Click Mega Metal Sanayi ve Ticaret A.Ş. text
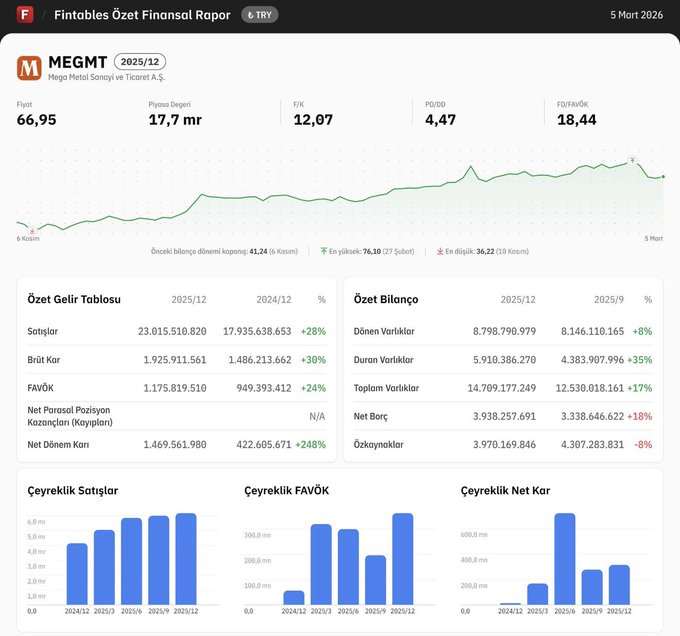The height and width of the screenshot is (636, 680). (106, 77)
